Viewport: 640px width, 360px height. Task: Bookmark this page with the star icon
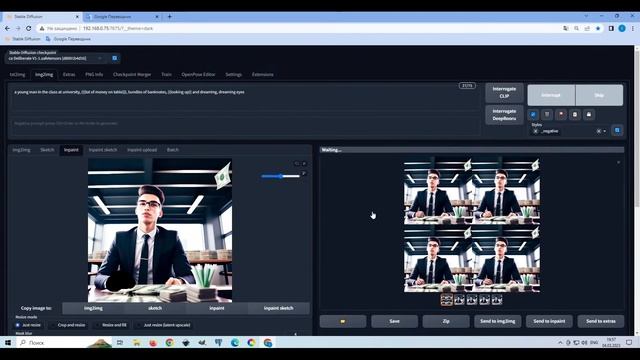coord(598,29)
